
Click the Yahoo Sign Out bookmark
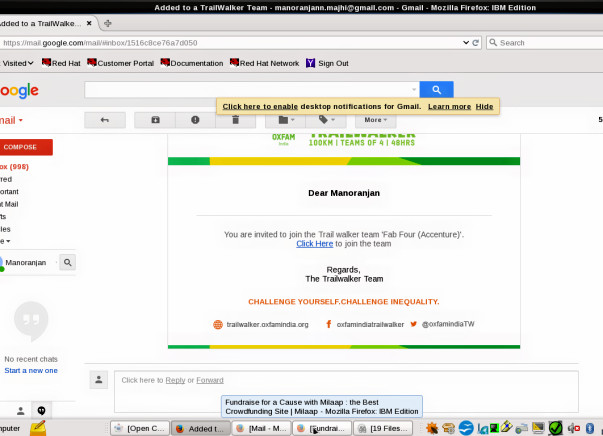tap(327, 63)
